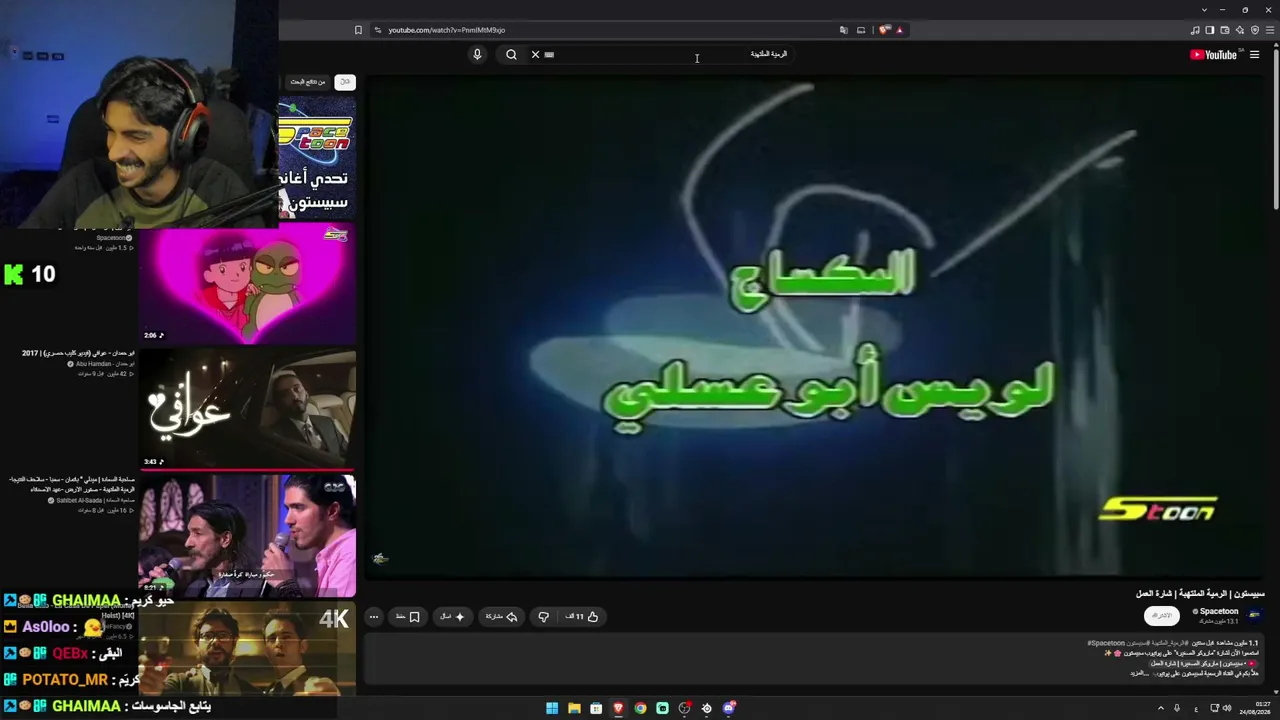The height and width of the screenshot is (720, 1280).
Task: Save the video to a playlist
Action: tap(408, 617)
